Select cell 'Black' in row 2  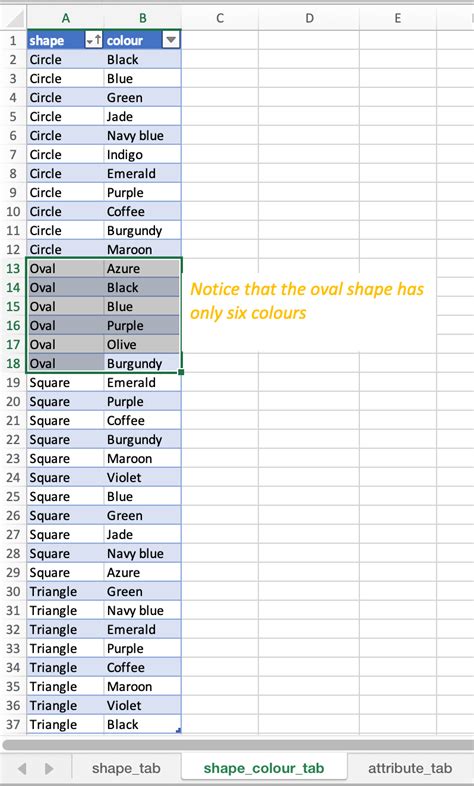coord(143,60)
